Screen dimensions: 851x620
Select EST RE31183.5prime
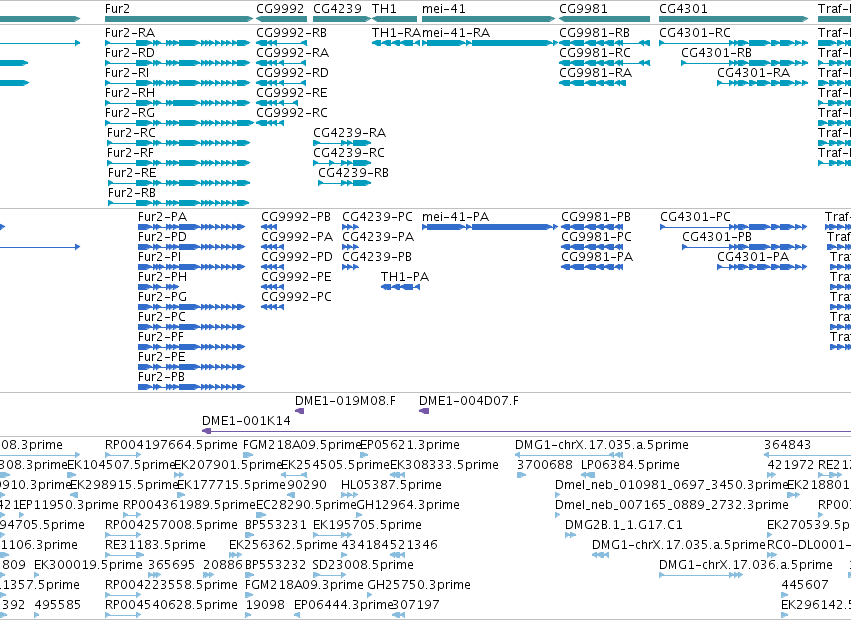155,545
